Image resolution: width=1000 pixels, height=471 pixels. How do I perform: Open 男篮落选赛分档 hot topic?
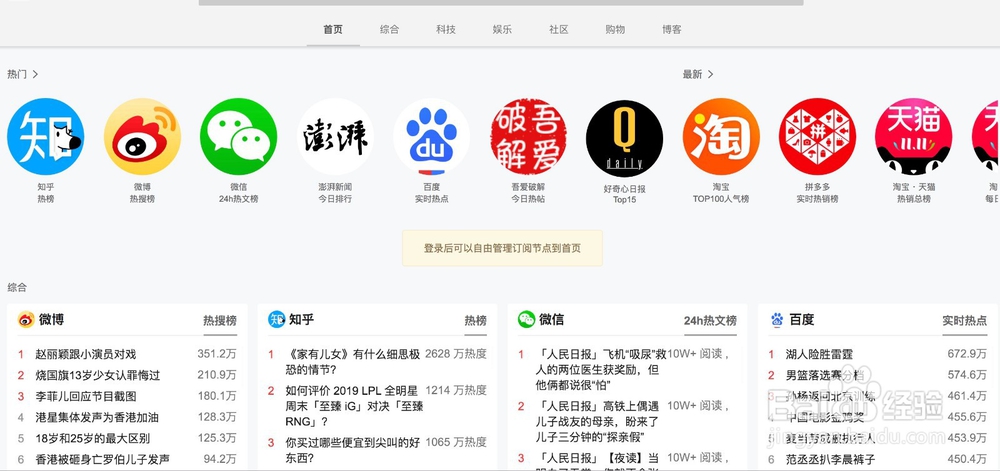coord(825,375)
